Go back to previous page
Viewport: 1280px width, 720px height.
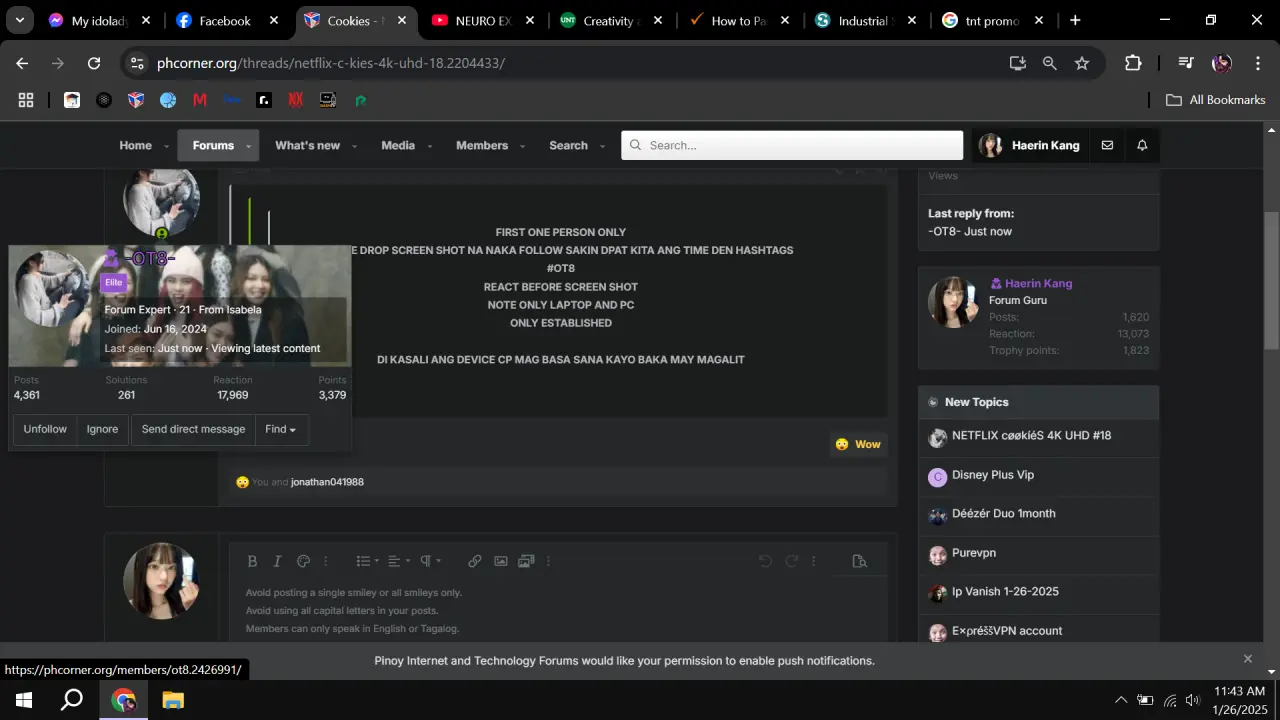22,63
